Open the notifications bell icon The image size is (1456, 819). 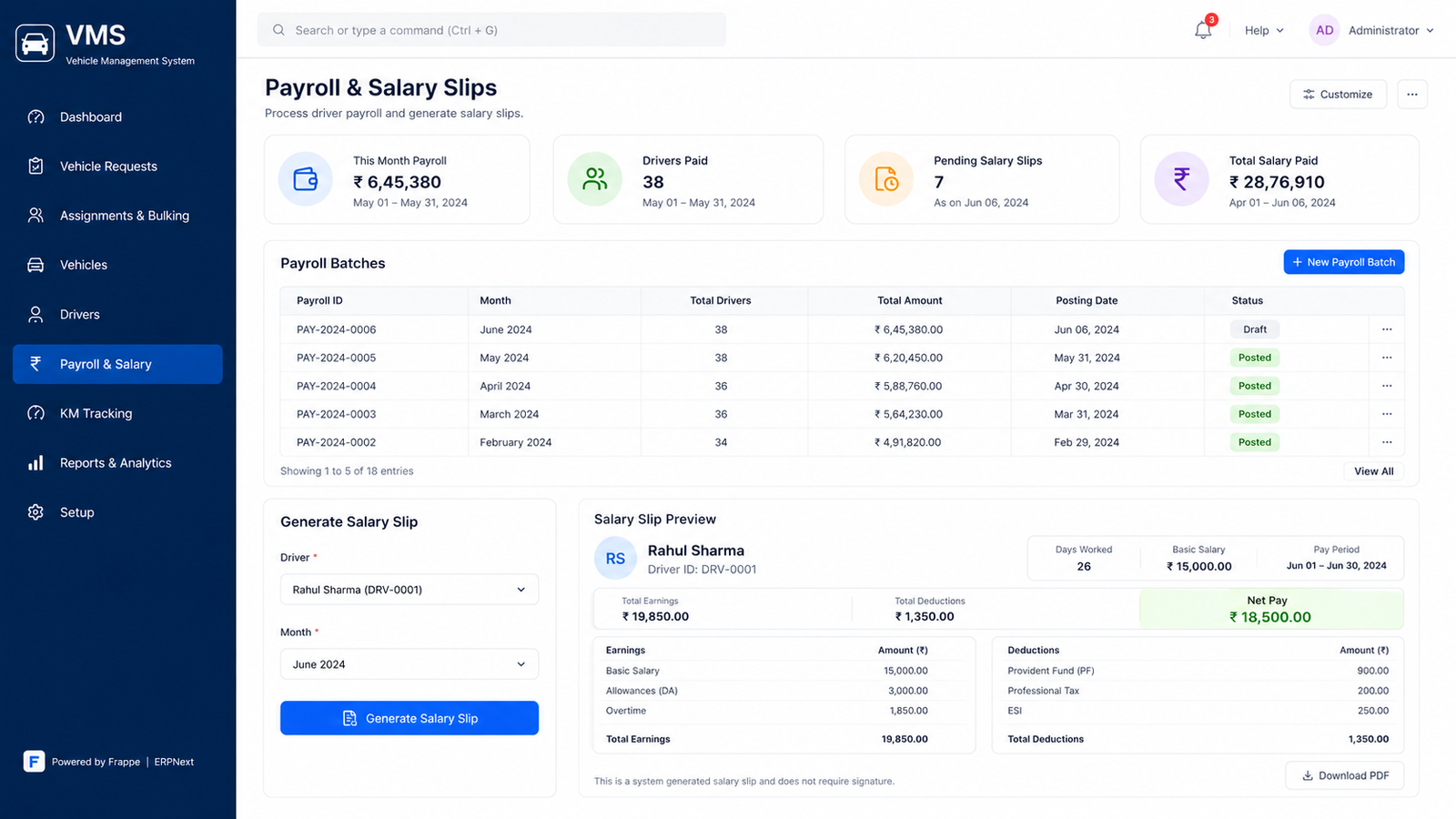[1203, 30]
